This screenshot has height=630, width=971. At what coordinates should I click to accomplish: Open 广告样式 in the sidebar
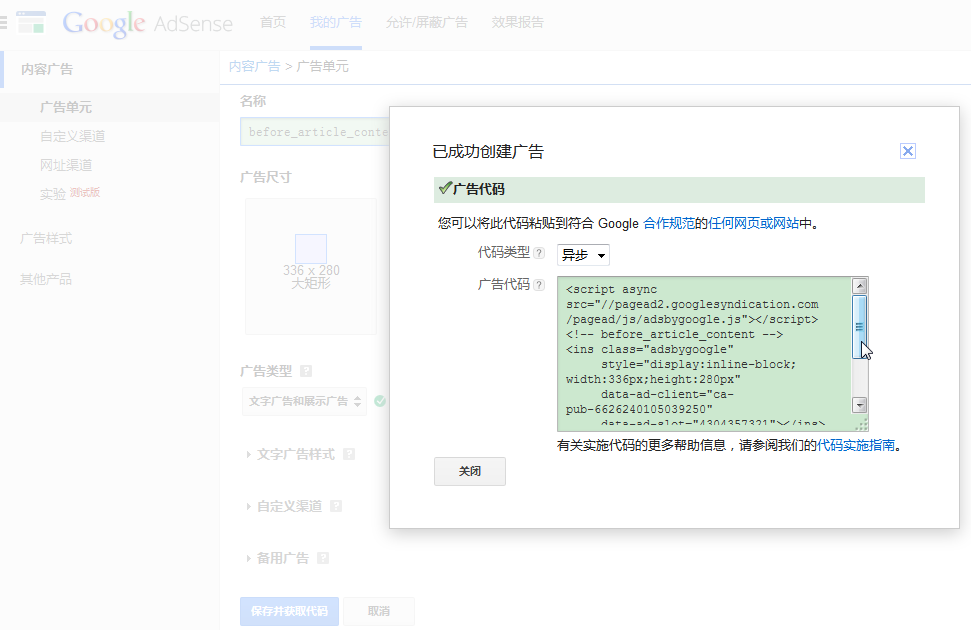pyautogui.click(x=46, y=238)
